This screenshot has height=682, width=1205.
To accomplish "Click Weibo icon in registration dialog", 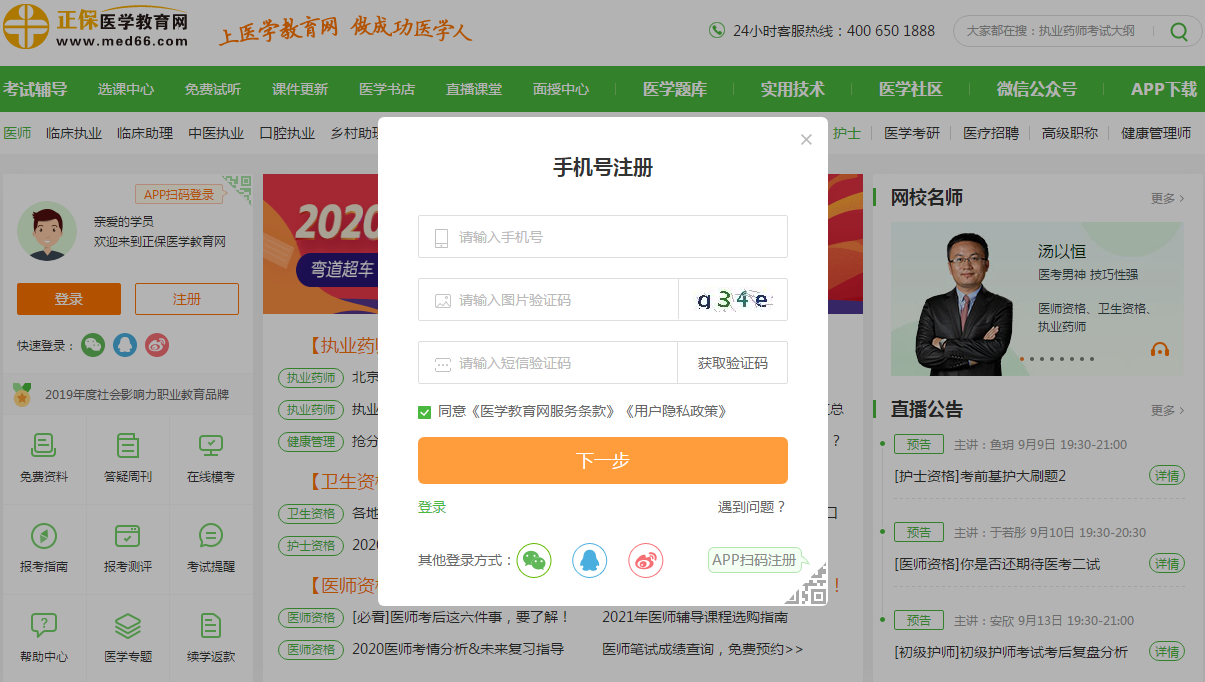I will click(x=646, y=560).
